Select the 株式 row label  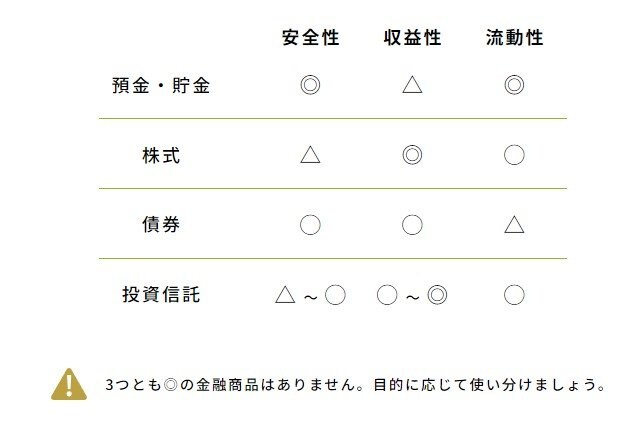click(161, 155)
